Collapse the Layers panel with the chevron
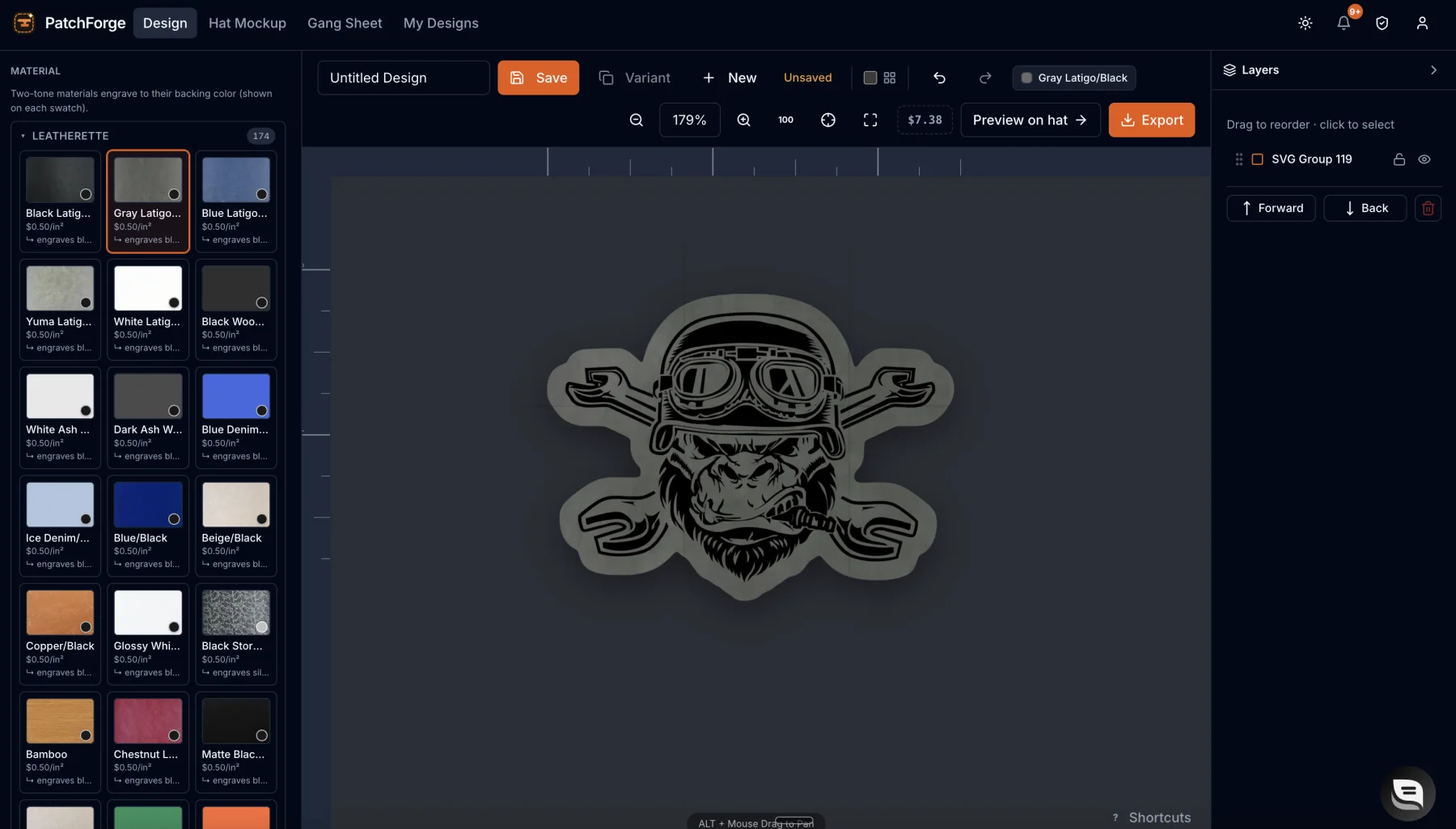 coord(1433,70)
